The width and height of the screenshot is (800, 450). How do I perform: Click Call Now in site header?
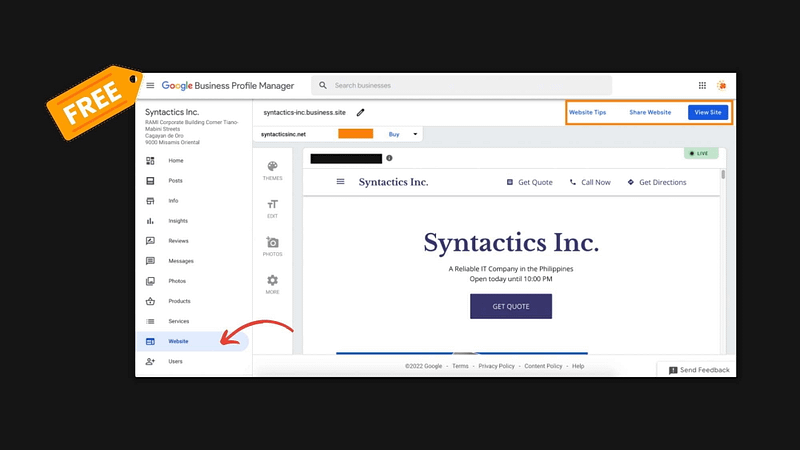pos(590,182)
